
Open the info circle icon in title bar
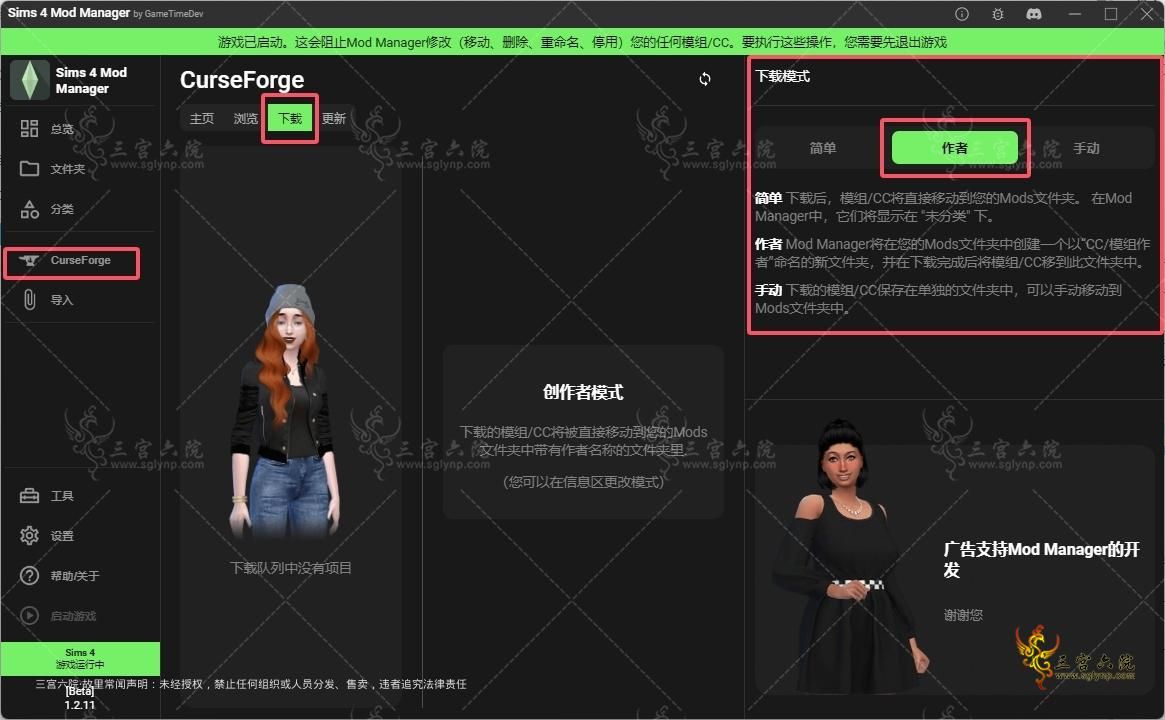point(961,14)
